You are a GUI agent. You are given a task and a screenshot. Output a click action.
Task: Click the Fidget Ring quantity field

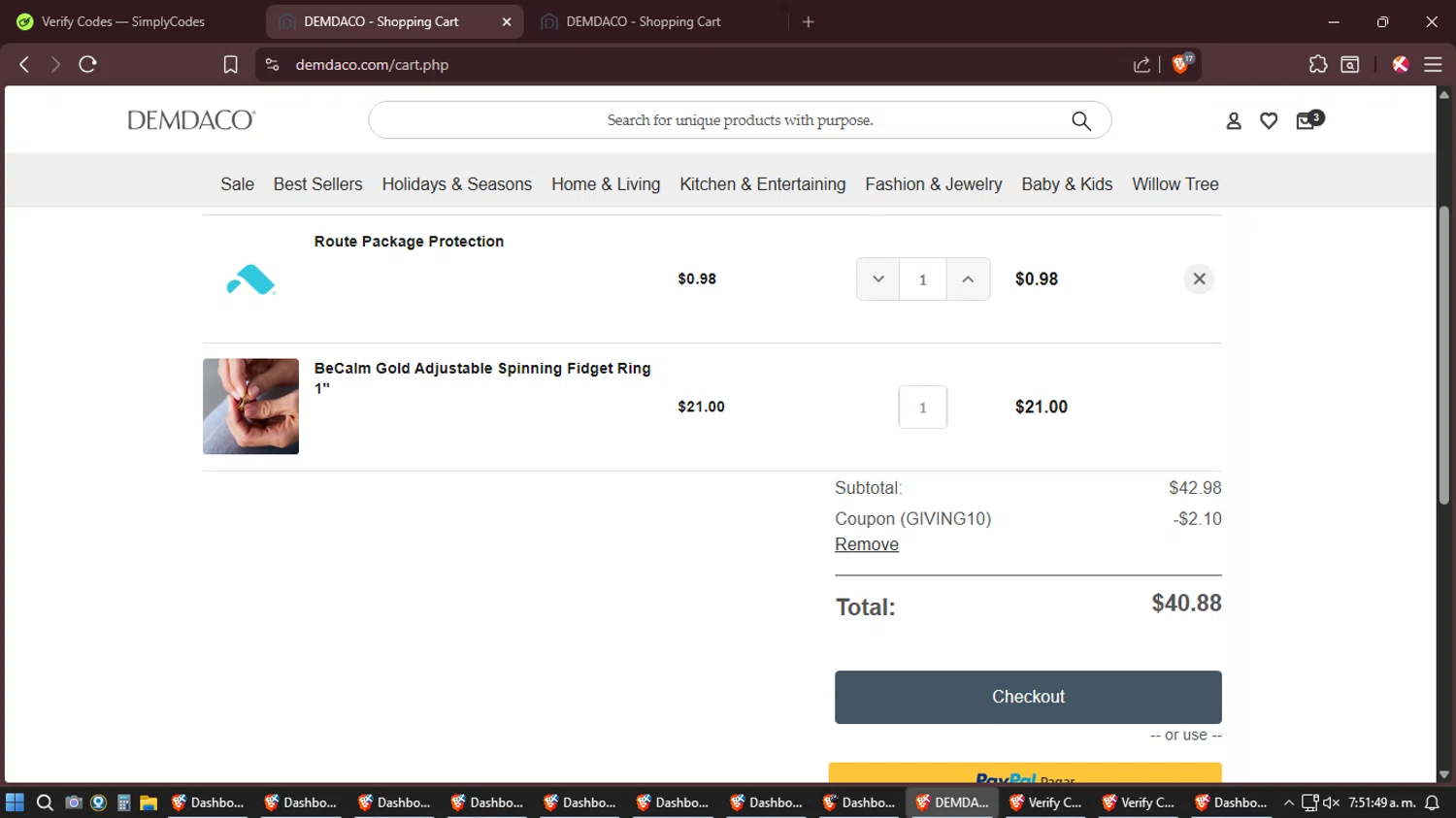click(x=922, y=408)
